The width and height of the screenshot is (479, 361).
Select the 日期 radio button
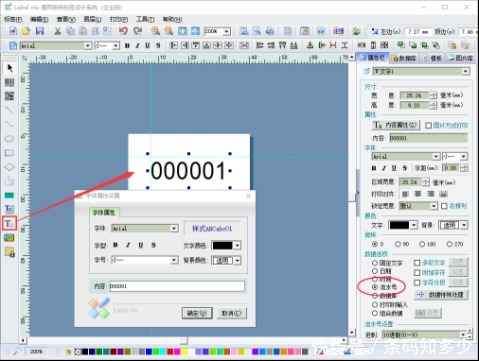tap(375, 271)
